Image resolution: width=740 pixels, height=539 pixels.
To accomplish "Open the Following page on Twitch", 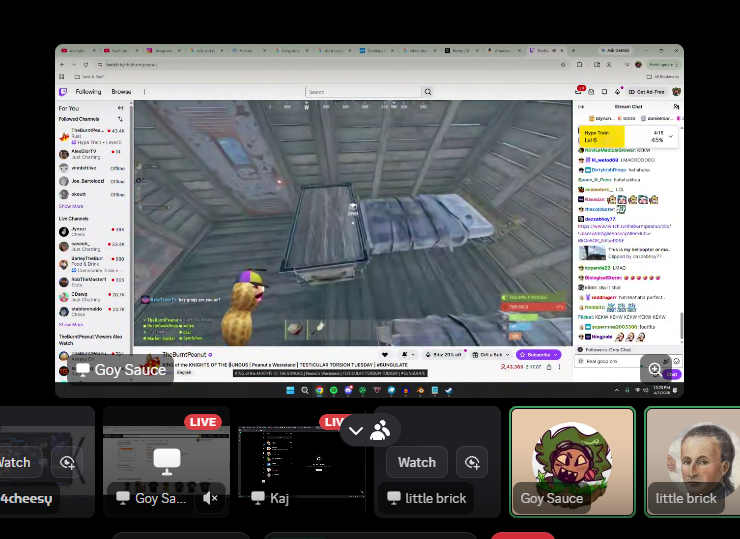I will coord(88,92).
